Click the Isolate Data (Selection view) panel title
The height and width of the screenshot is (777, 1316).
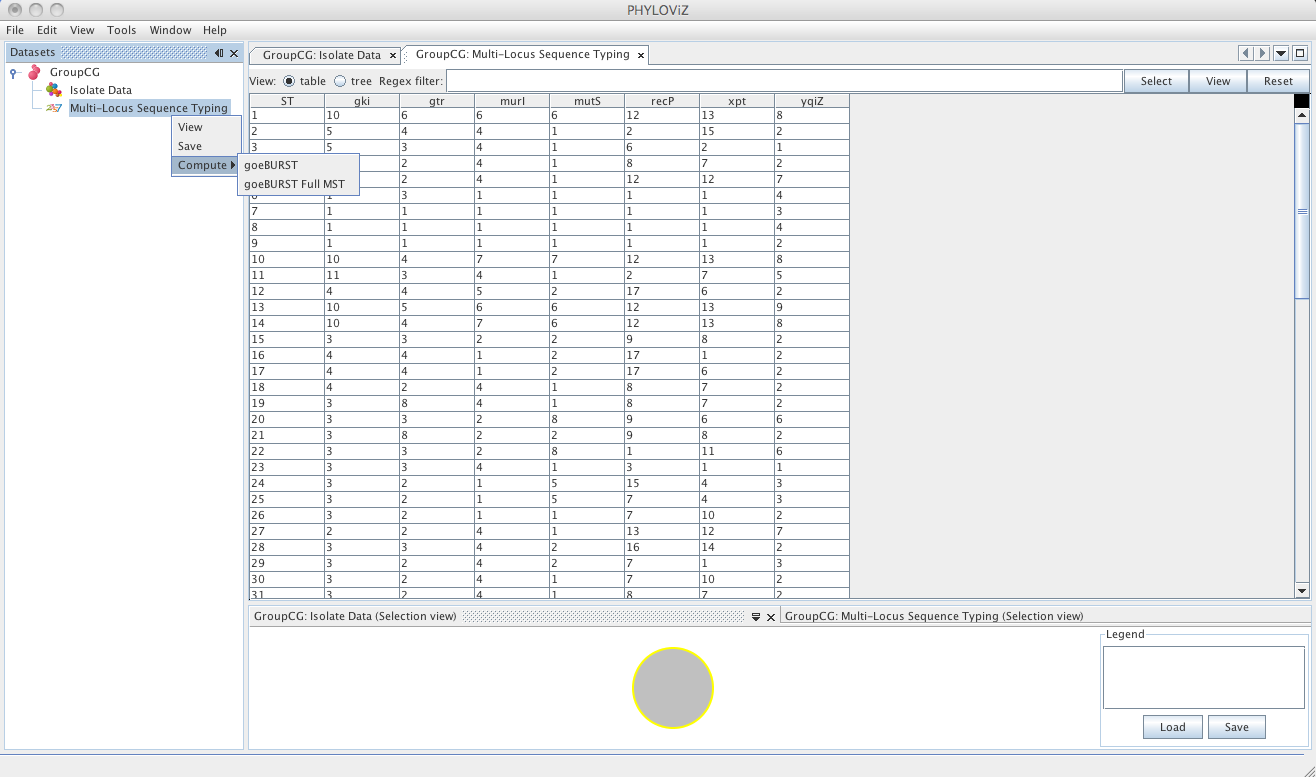(355, 616)
